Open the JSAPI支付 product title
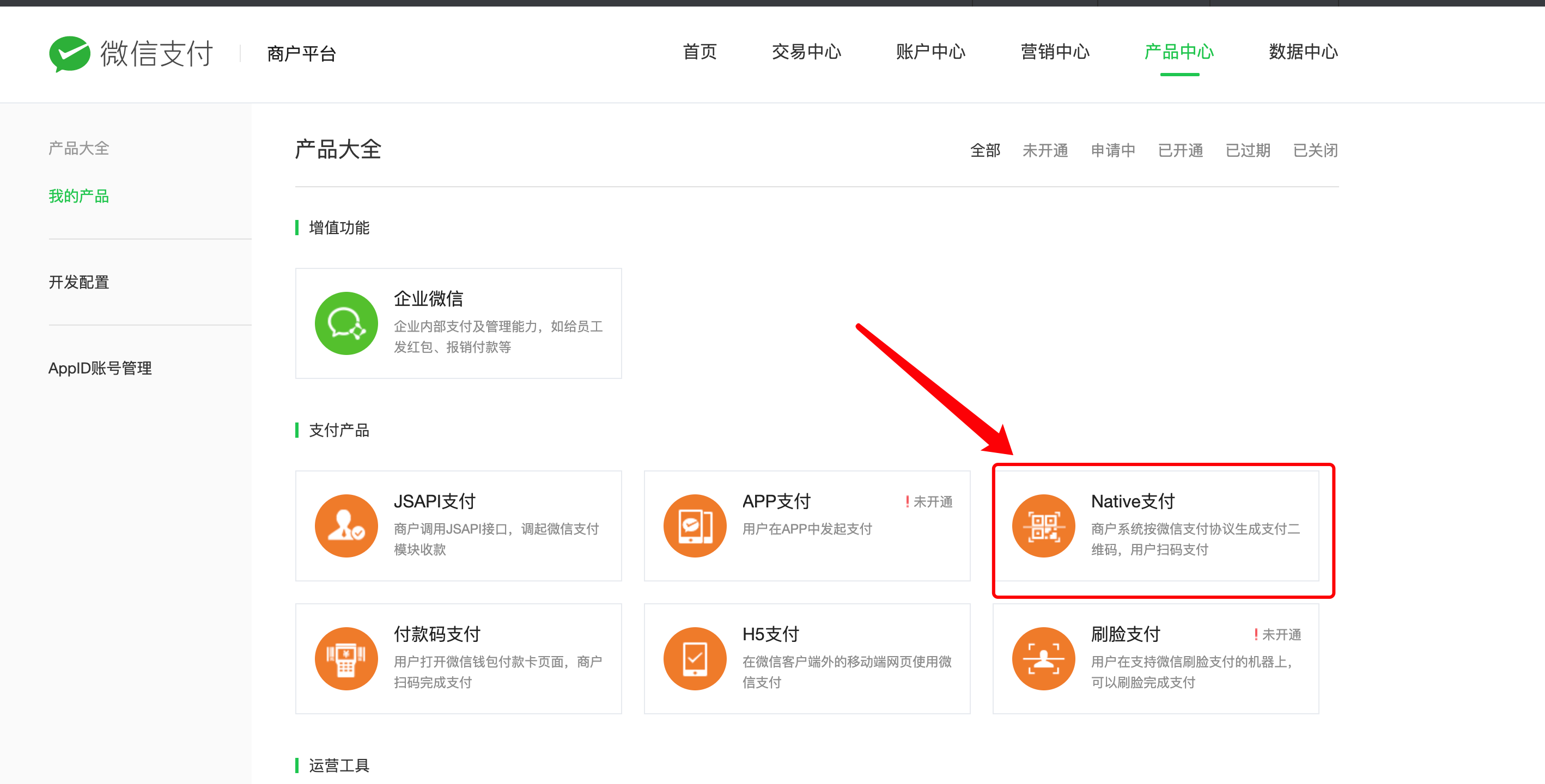The width and height of the screenshot is (1545, 784). pos(435,501)
